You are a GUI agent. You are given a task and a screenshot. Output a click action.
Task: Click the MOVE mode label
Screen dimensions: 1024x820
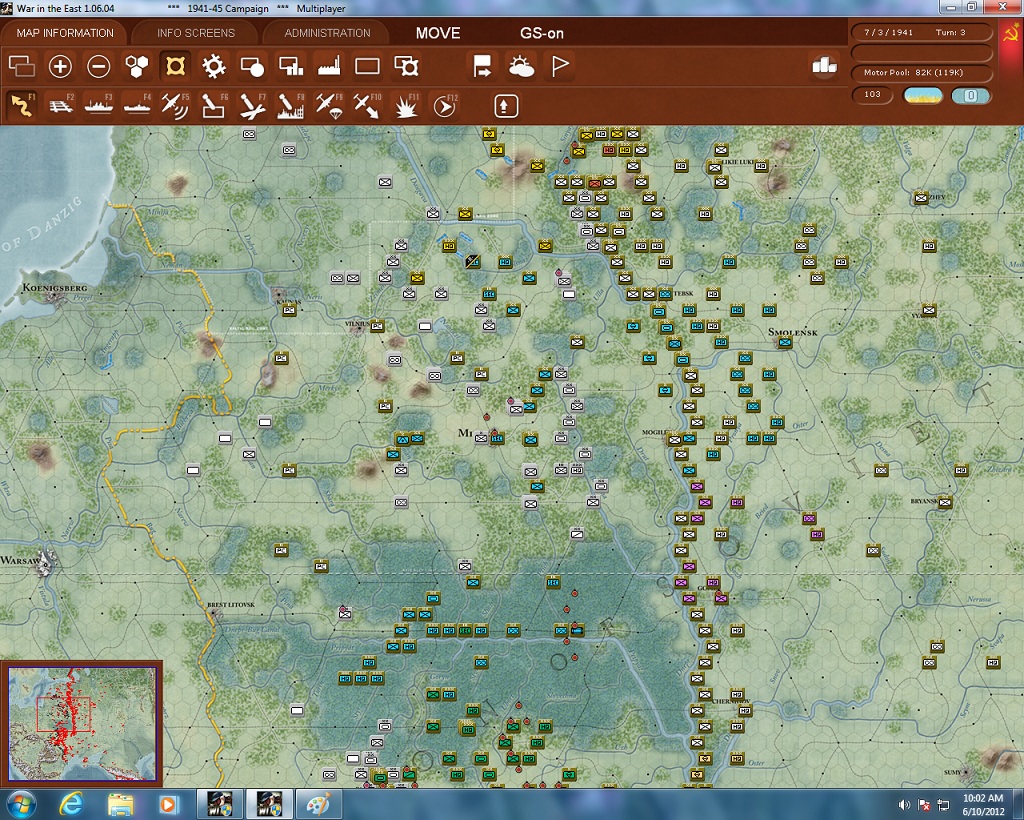pyautogui.click(x=438, y=33)
